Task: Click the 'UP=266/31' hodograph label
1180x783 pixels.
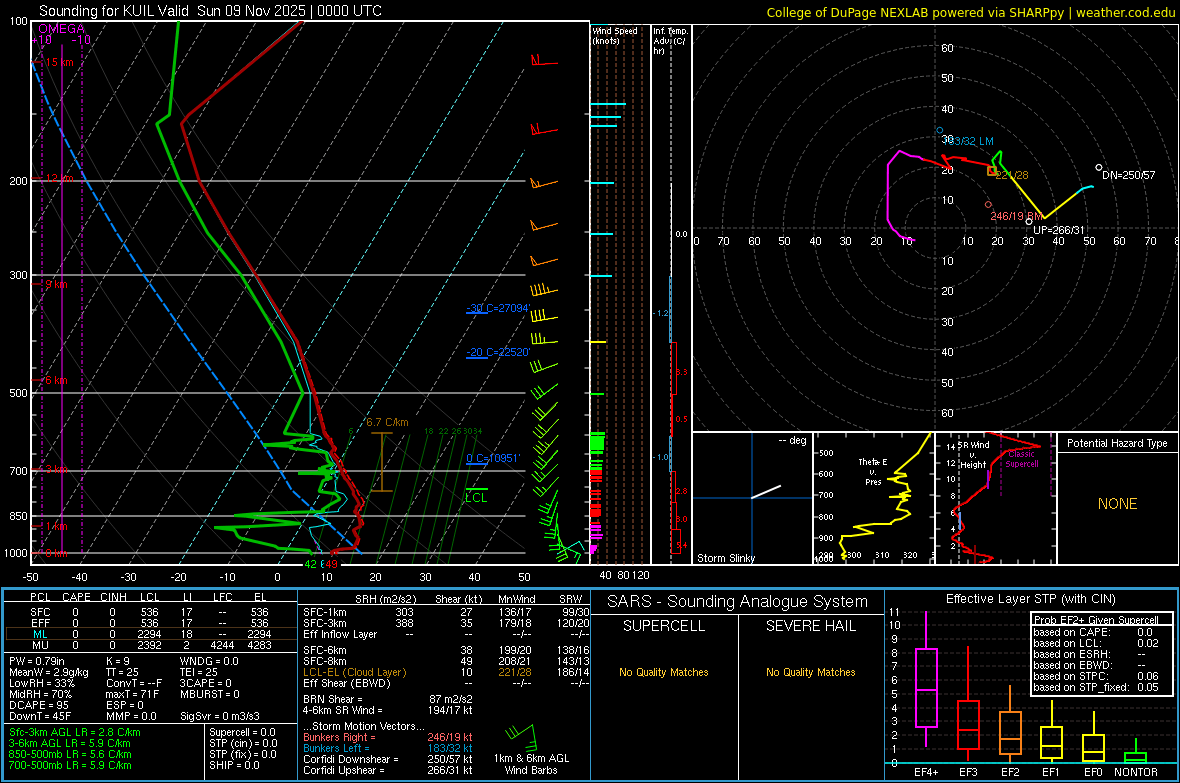Action: coord(1059,230)
